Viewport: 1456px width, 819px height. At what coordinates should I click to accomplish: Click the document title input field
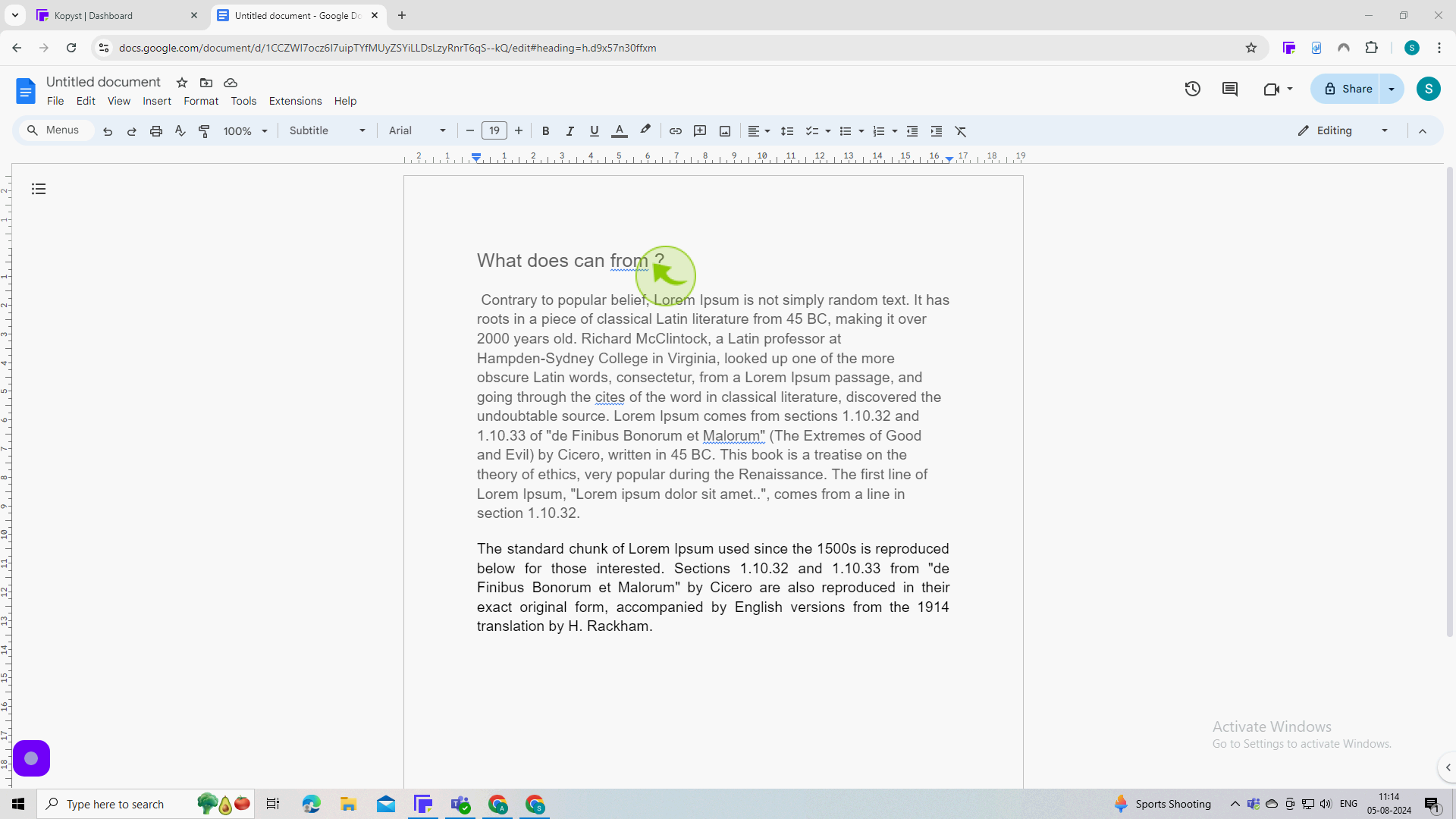click(103, 82)
